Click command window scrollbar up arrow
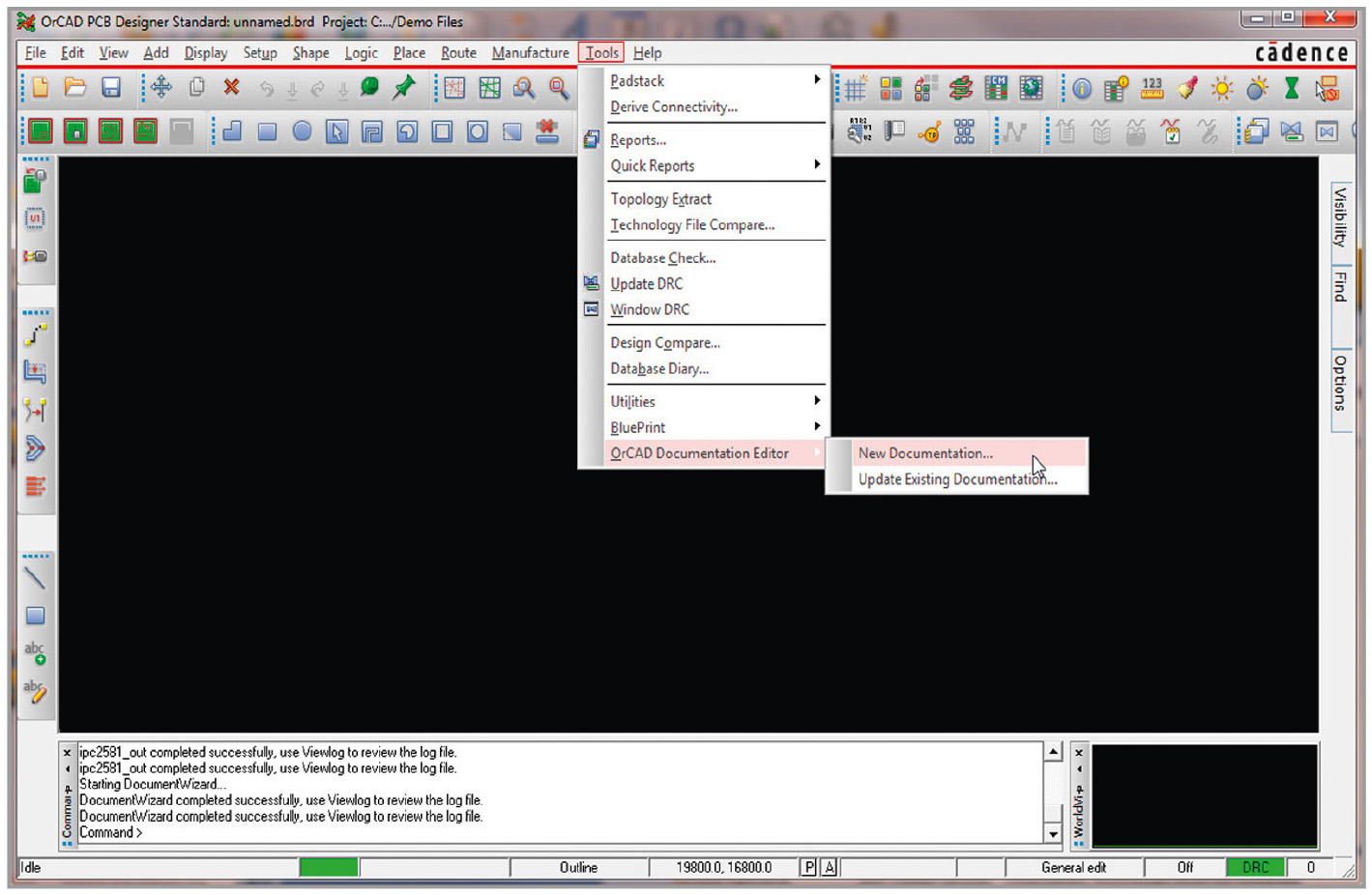 1053,751
